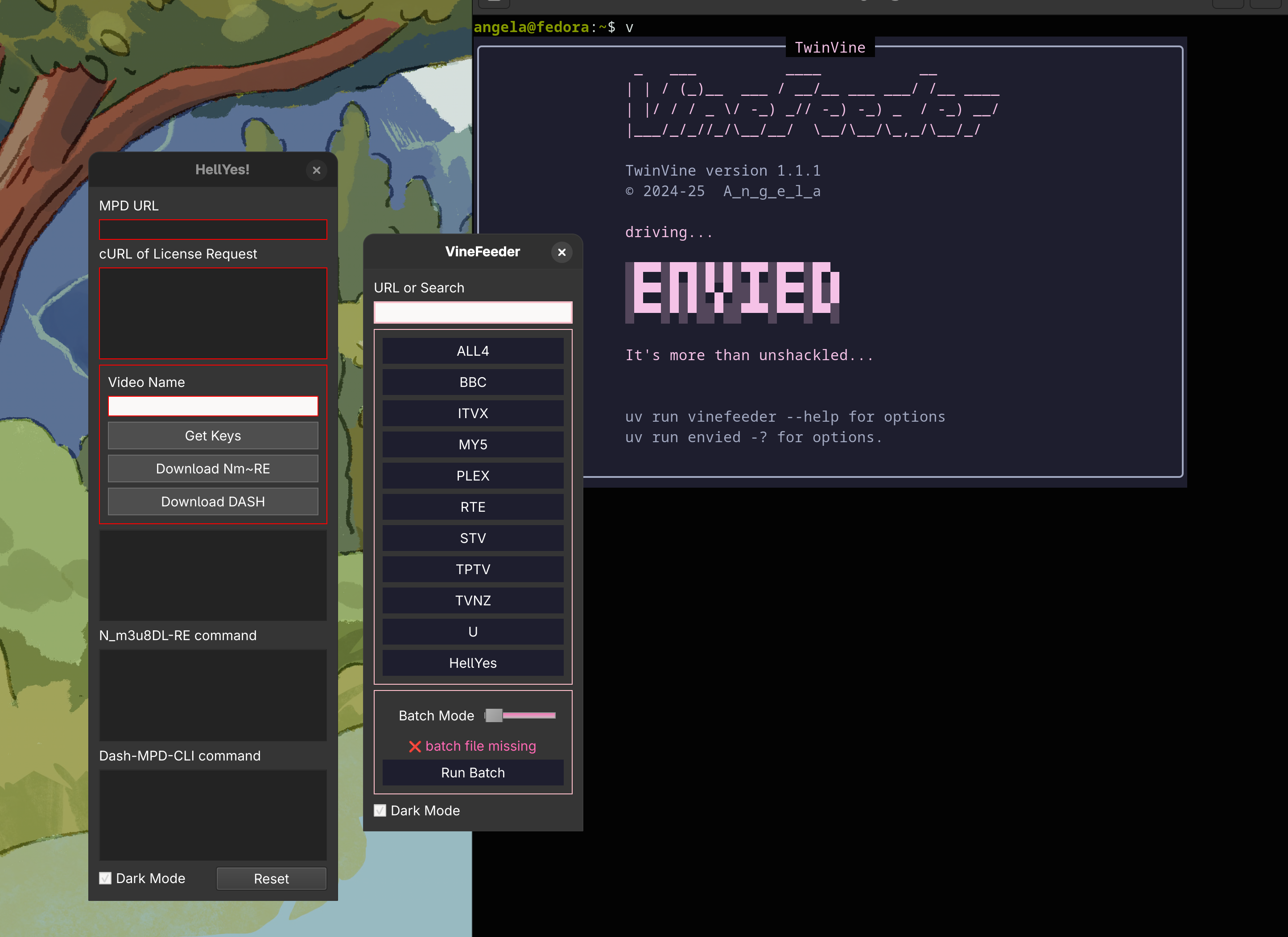Click the URL or Search field

(x=472, y=313)
